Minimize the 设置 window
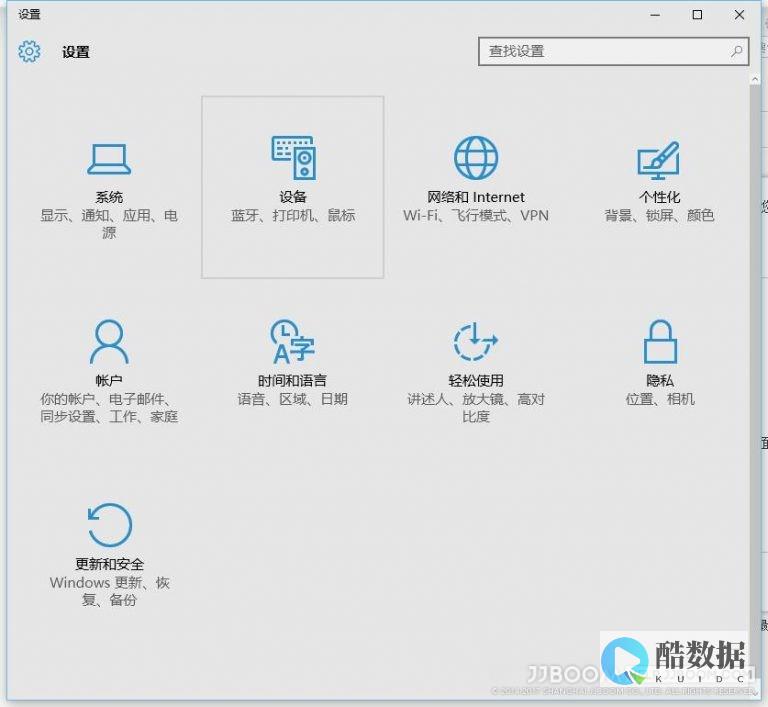768x707 pixels. [655, 15]
